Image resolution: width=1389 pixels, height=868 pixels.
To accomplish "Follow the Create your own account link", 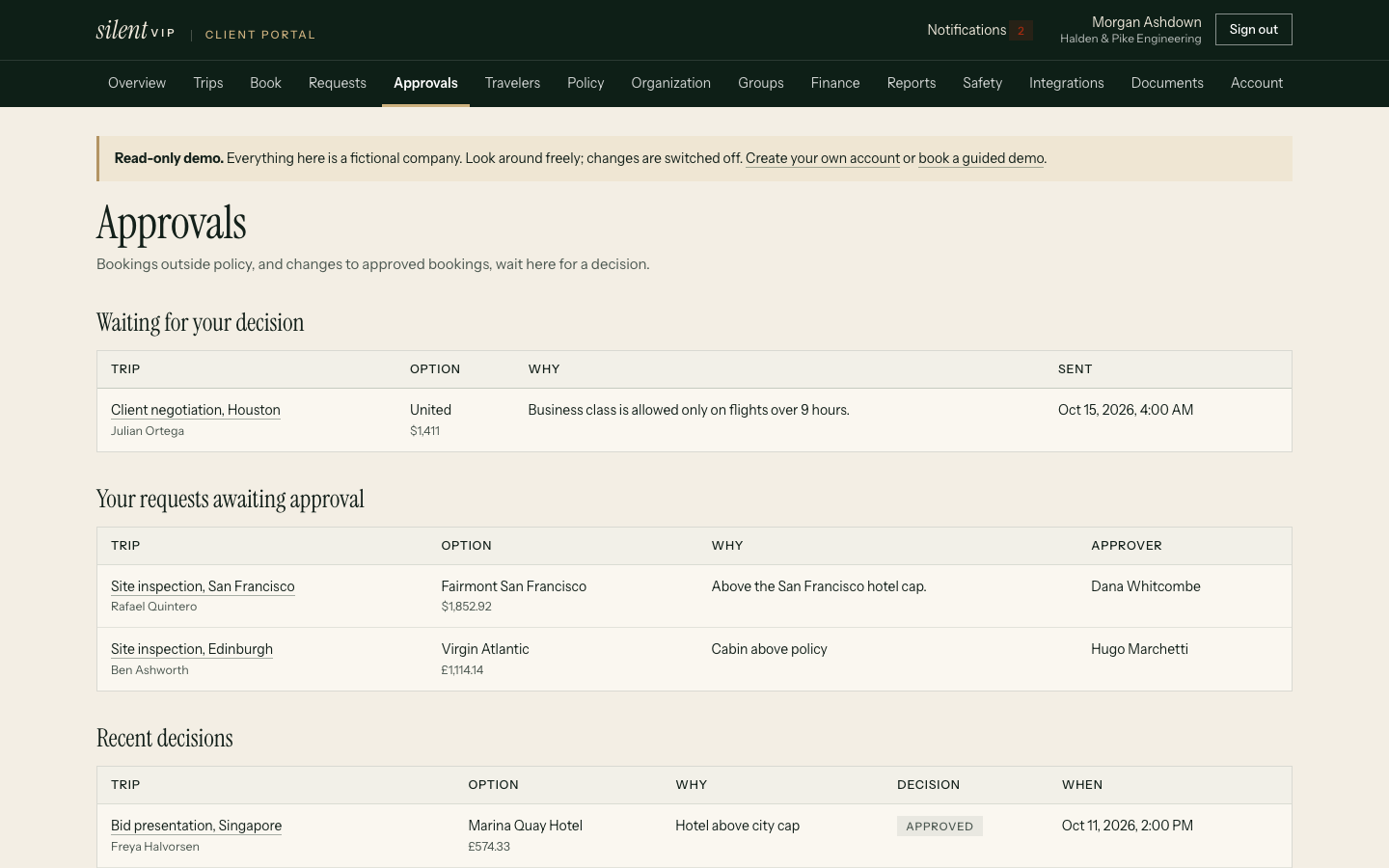I will tap(822, 158).
